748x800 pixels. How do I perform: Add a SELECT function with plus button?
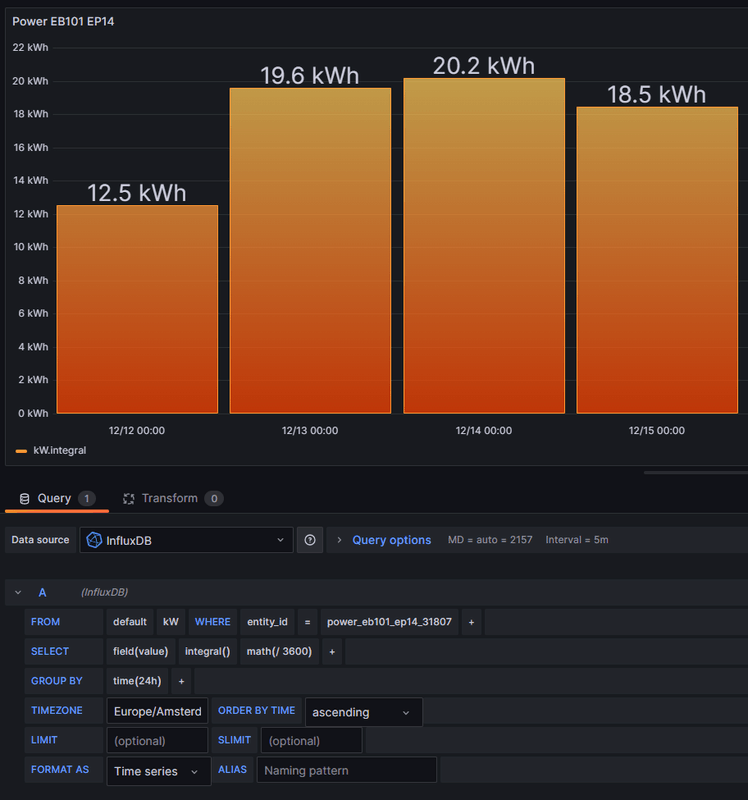(x=332, y=652)
